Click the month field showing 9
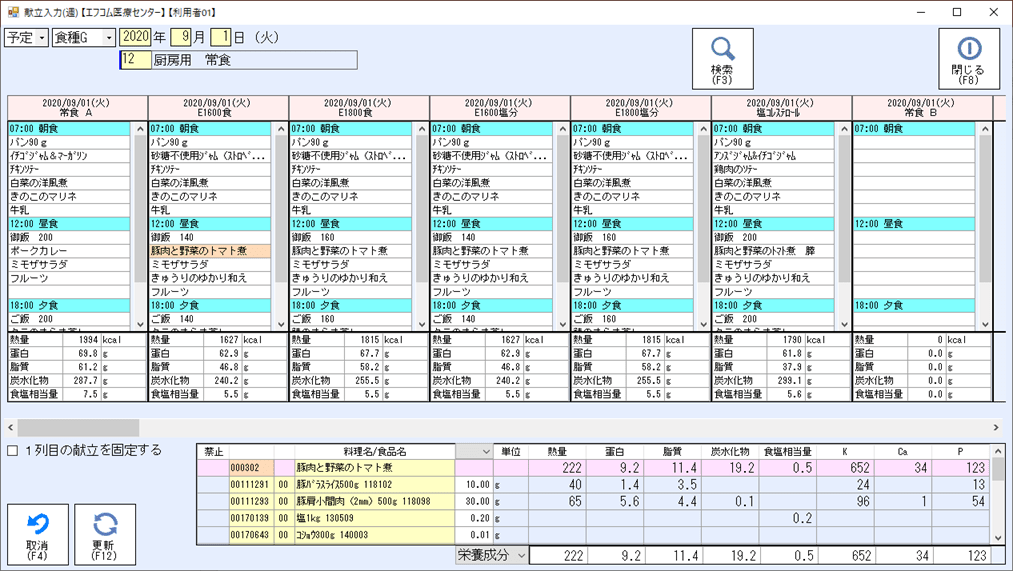This screenshot has height=571, width=1013. coord(181,37)
